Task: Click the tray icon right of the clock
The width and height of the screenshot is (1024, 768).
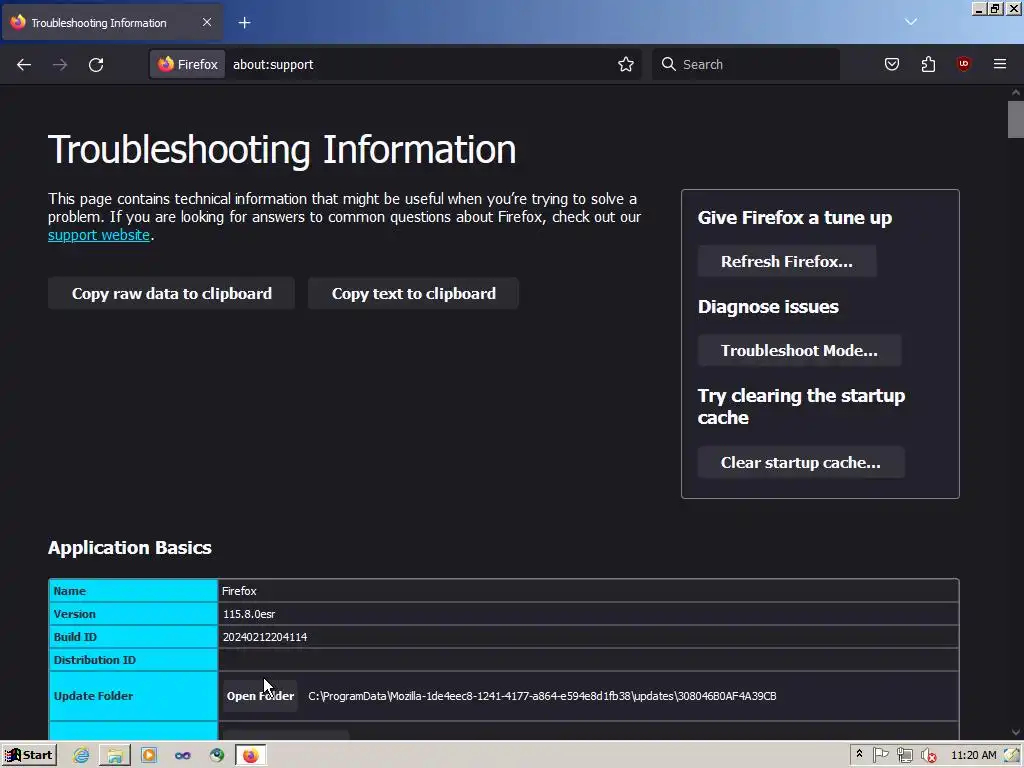Action: [1012, 755]
